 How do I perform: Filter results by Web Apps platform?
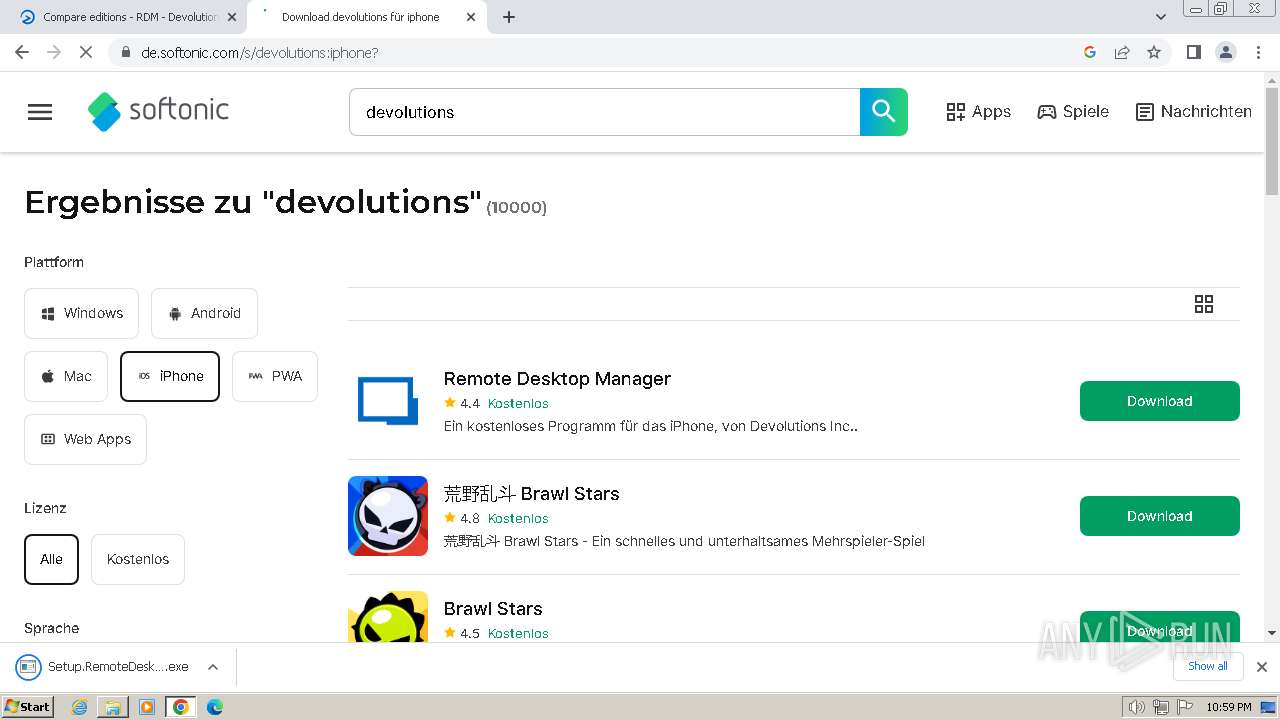click(x=85, y=439)
